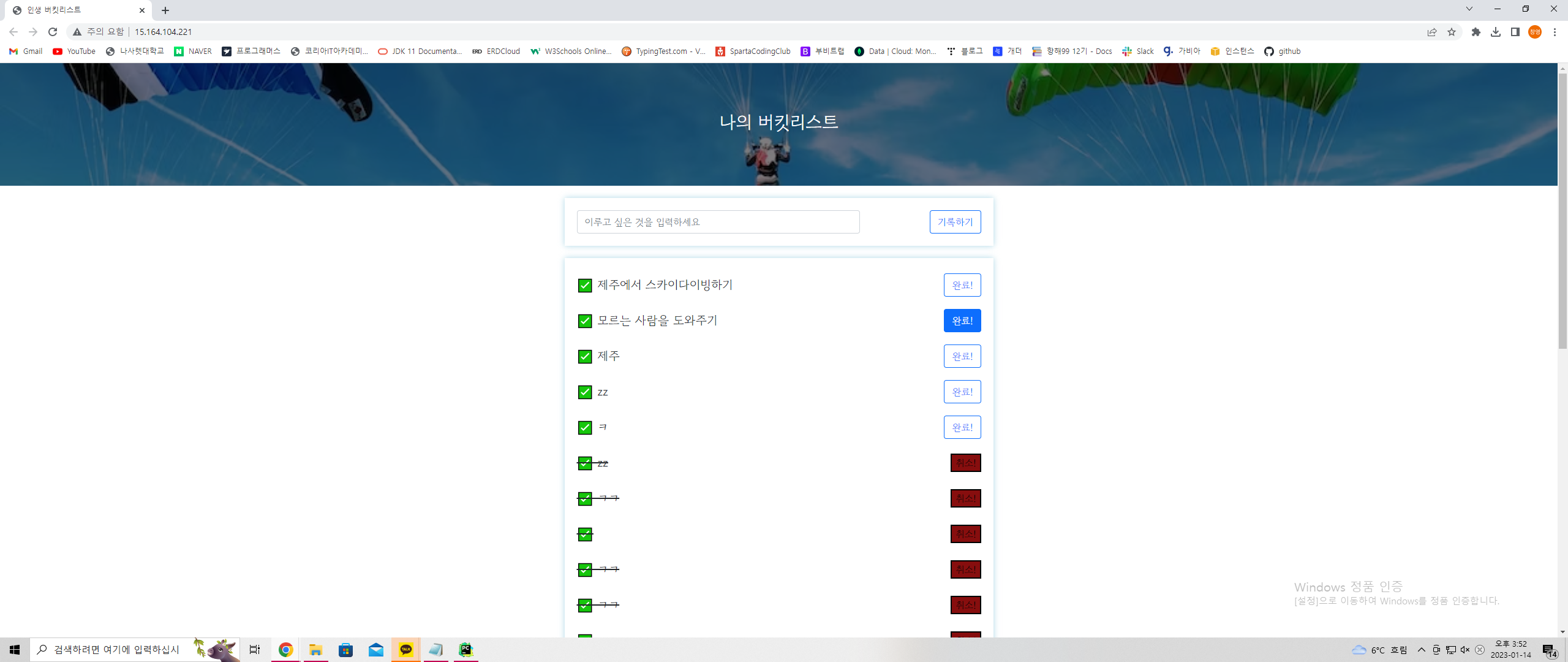Open the side panel icon in Chrome
This screenshot has width=1568, height=662.
click(x=1515, y=32)
